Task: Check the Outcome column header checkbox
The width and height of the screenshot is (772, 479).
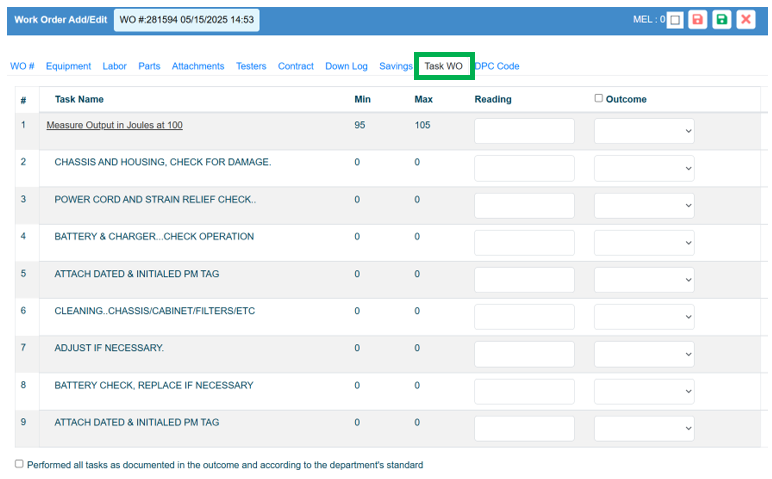Action: pos(599,98)
